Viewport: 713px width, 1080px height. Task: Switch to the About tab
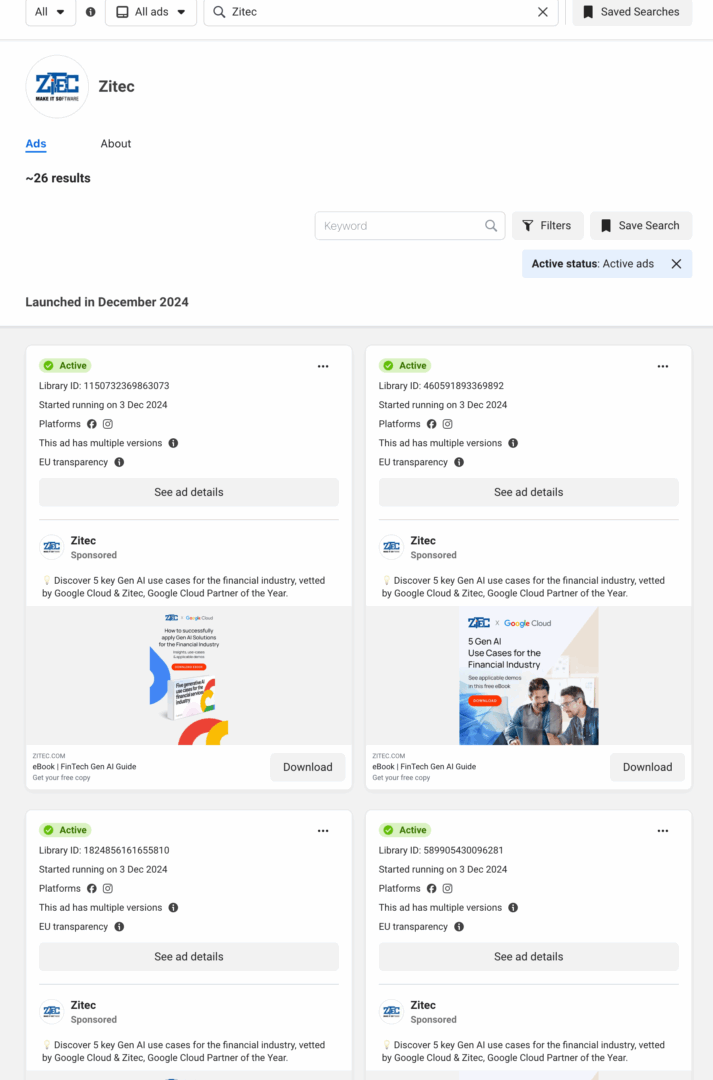(x=115, y=143)
